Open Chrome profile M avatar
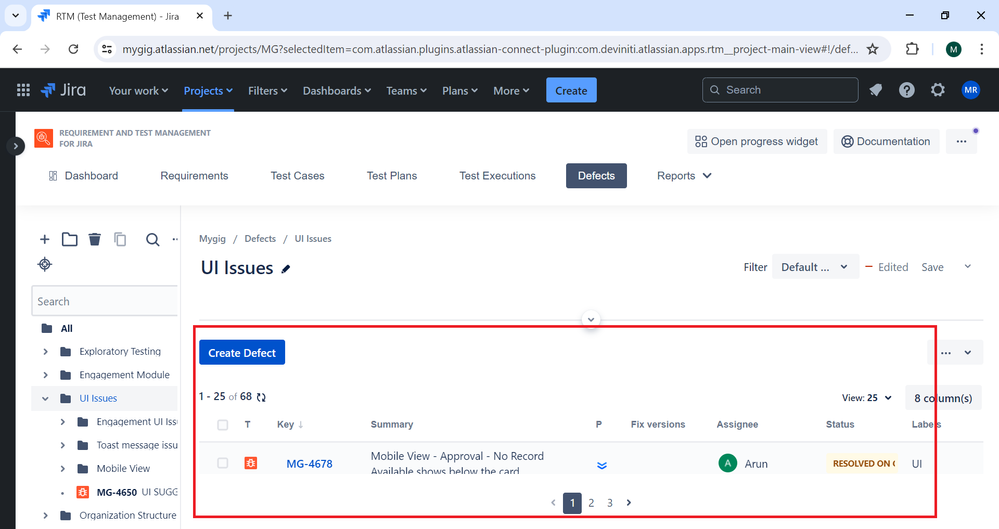 953,49
